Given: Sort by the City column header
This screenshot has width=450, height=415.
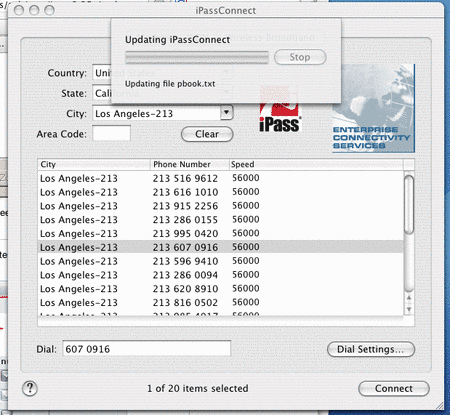Looking at the screenshot, I should [x=94, y=164].
